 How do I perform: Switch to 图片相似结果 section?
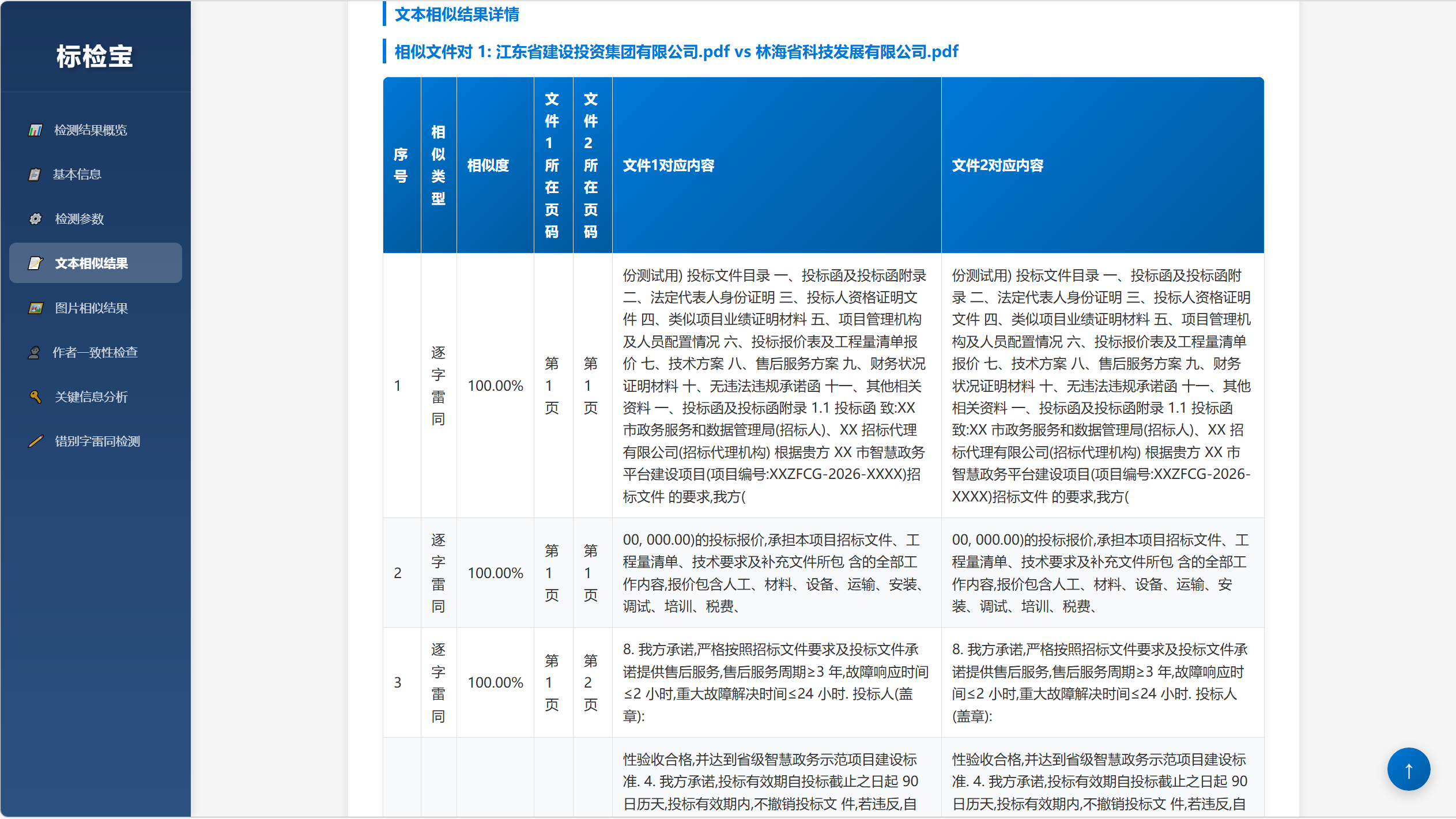click(91, 308)
